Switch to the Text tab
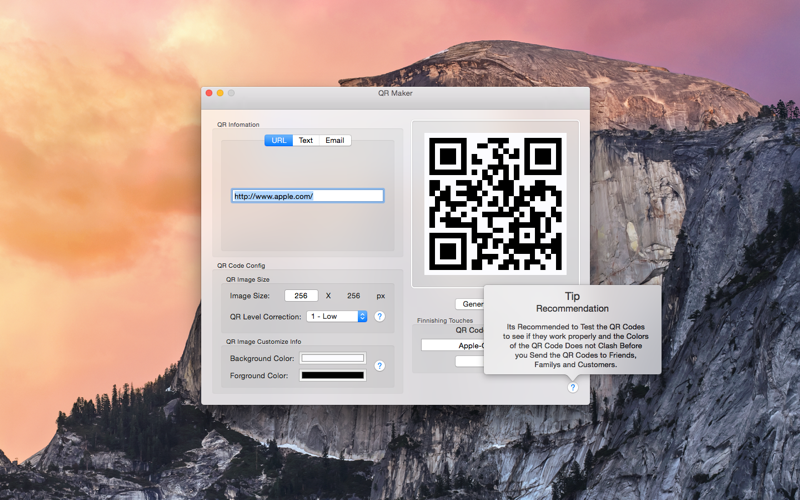The image size is (800, 500). [x=306, y=140]
